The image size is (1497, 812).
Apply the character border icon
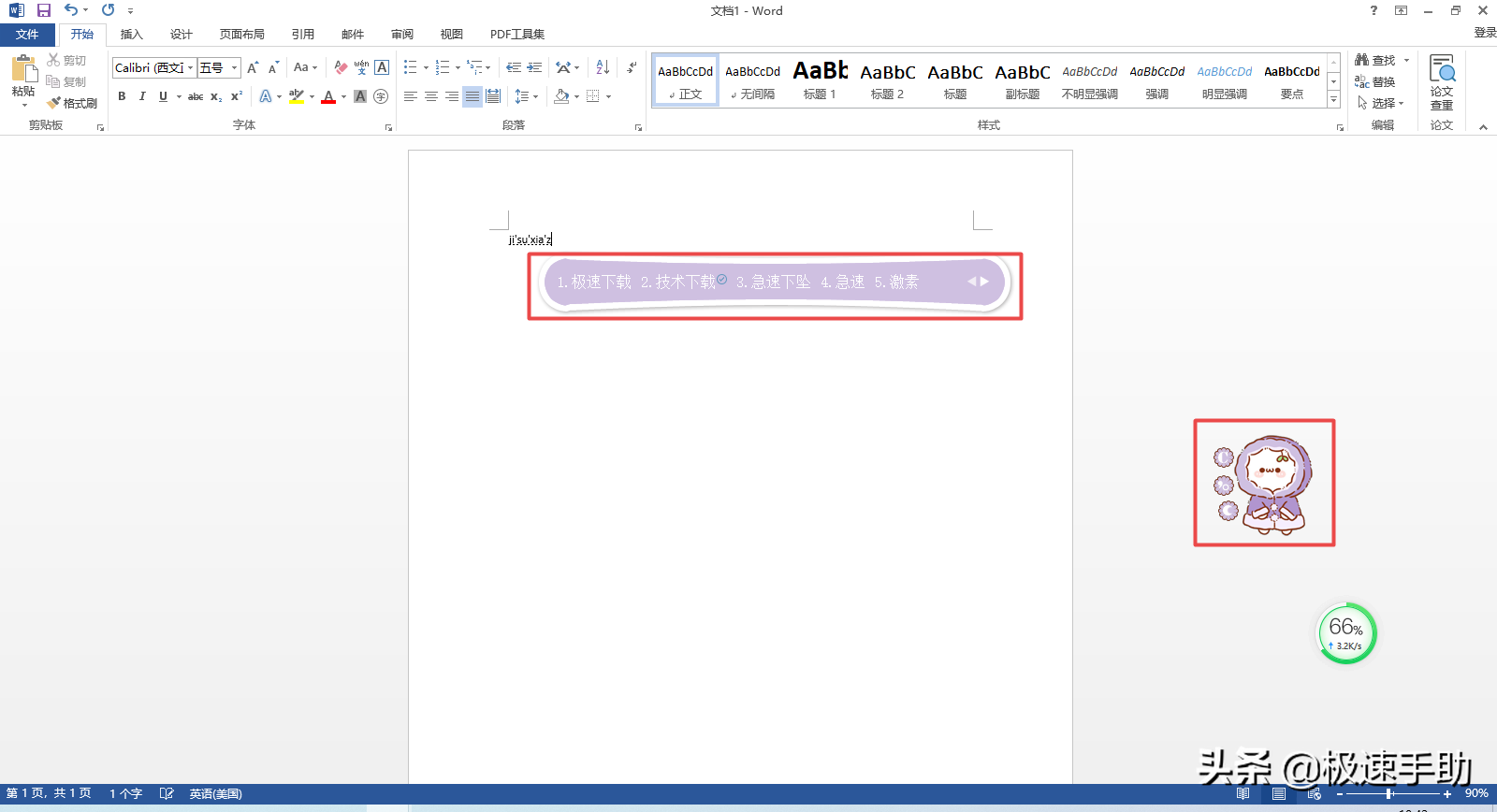[382, 67]
